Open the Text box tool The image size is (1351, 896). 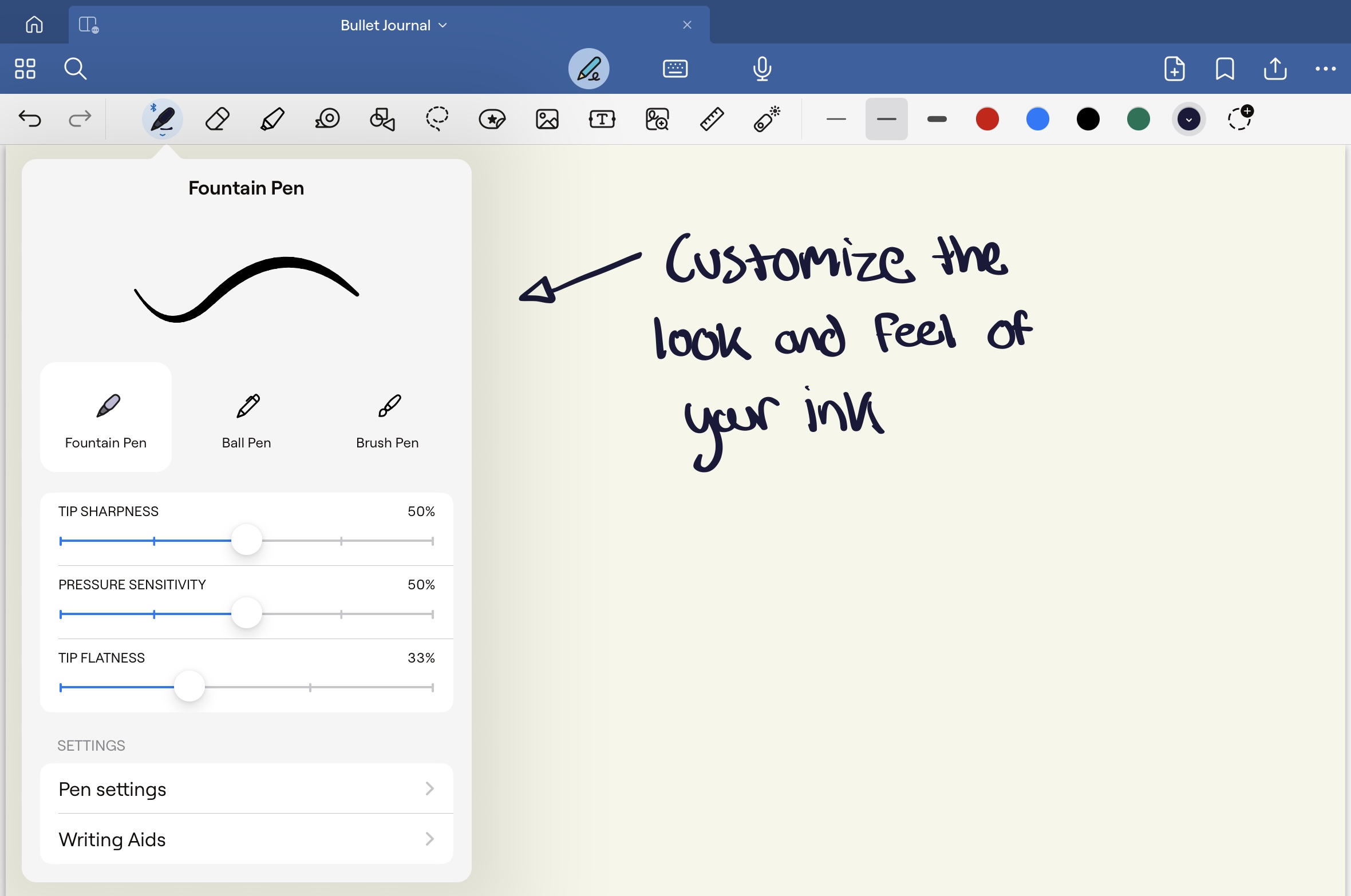click(x=602, y=119)
